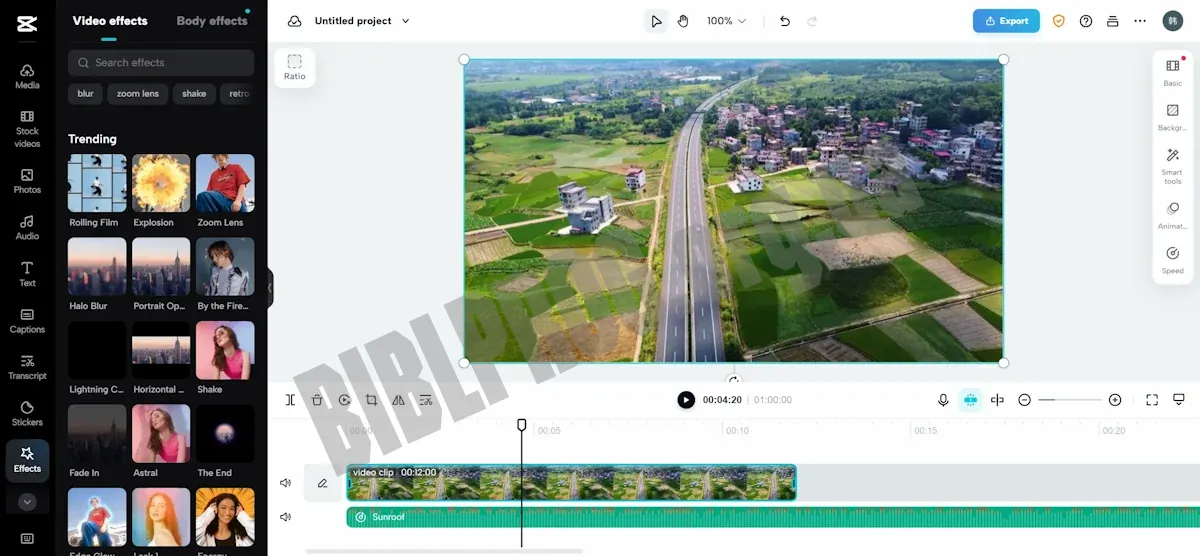Delete the selected clip
This screenshot has height=556, width=1200.
(x=317, y=400)
